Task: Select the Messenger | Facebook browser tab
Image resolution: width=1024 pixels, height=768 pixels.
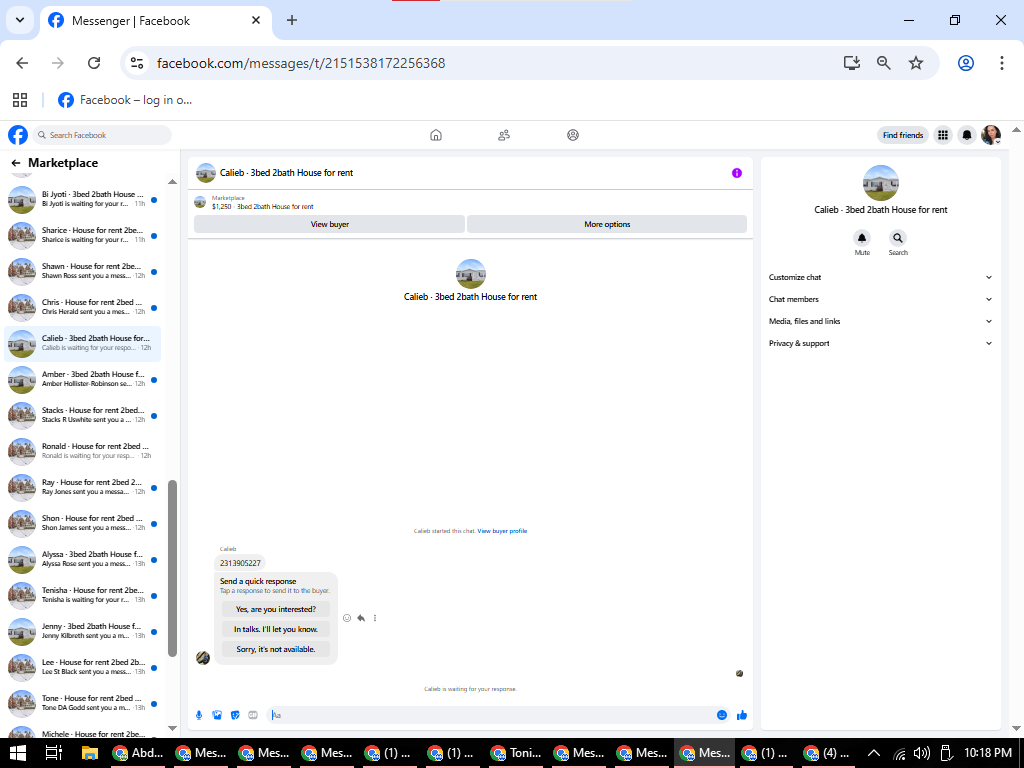Action: click(x=155, y=21)
